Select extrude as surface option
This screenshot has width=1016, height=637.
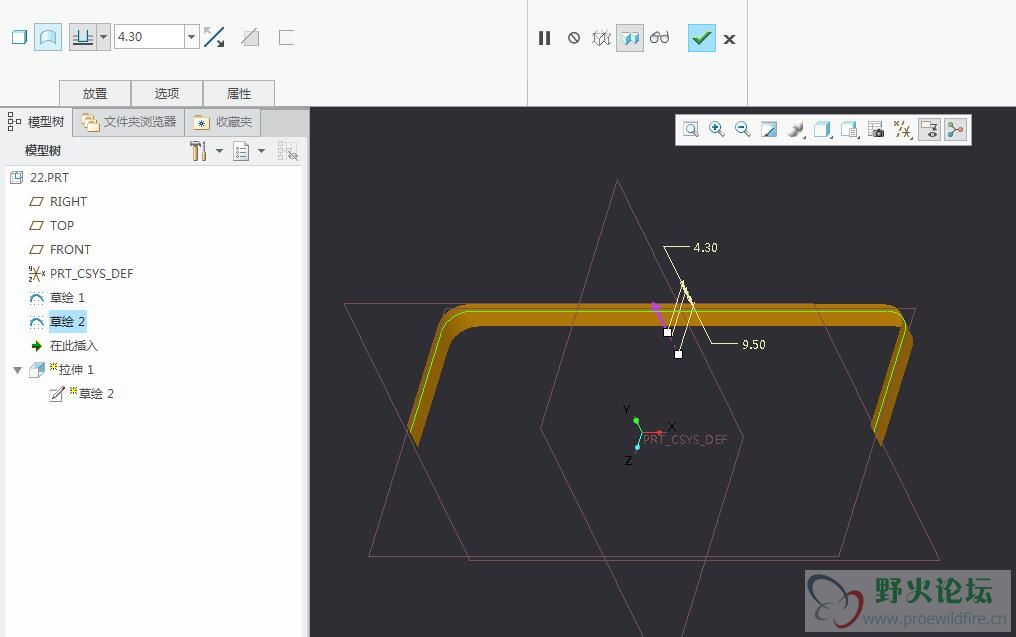[x=47, y=37]
